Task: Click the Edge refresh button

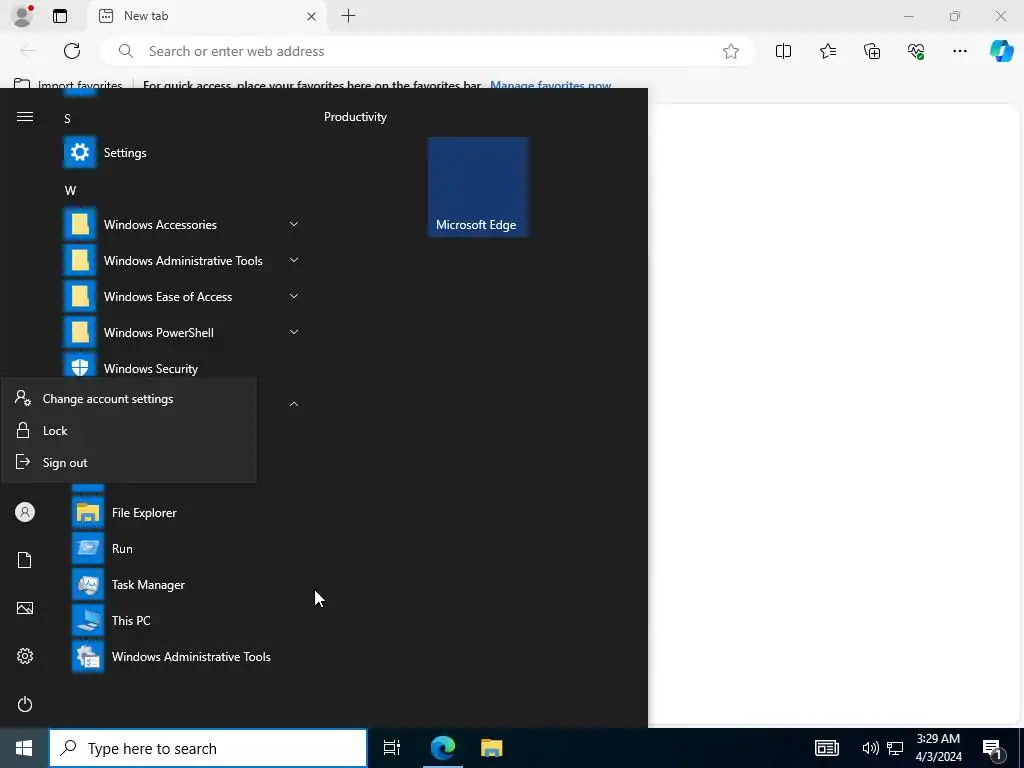Action: tap(72, 51)
